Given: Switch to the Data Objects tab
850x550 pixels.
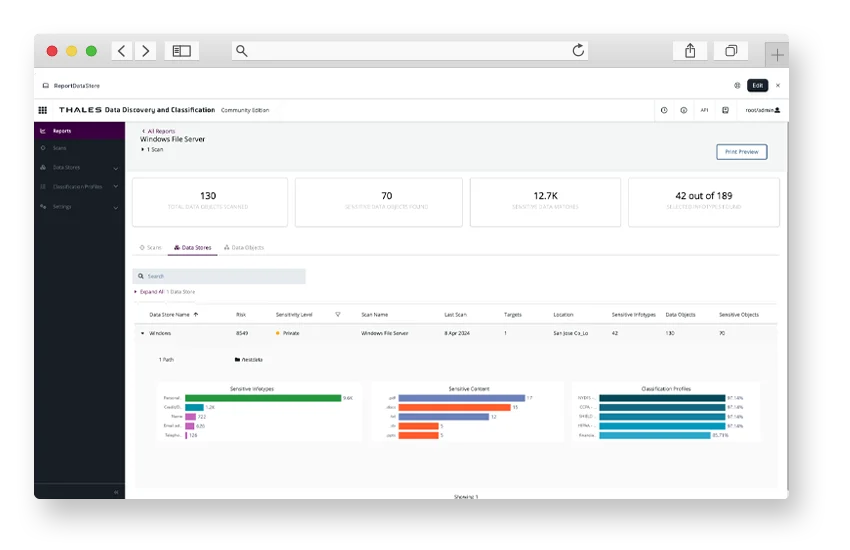Looking at the screenshot, I should (245, 247).
